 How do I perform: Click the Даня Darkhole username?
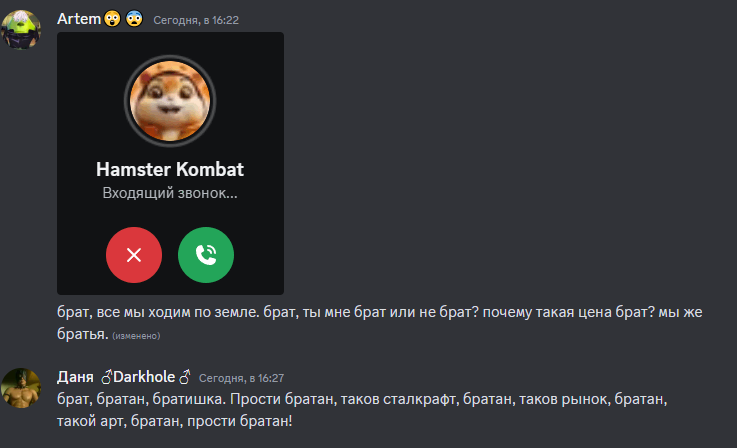pos(124,377)
